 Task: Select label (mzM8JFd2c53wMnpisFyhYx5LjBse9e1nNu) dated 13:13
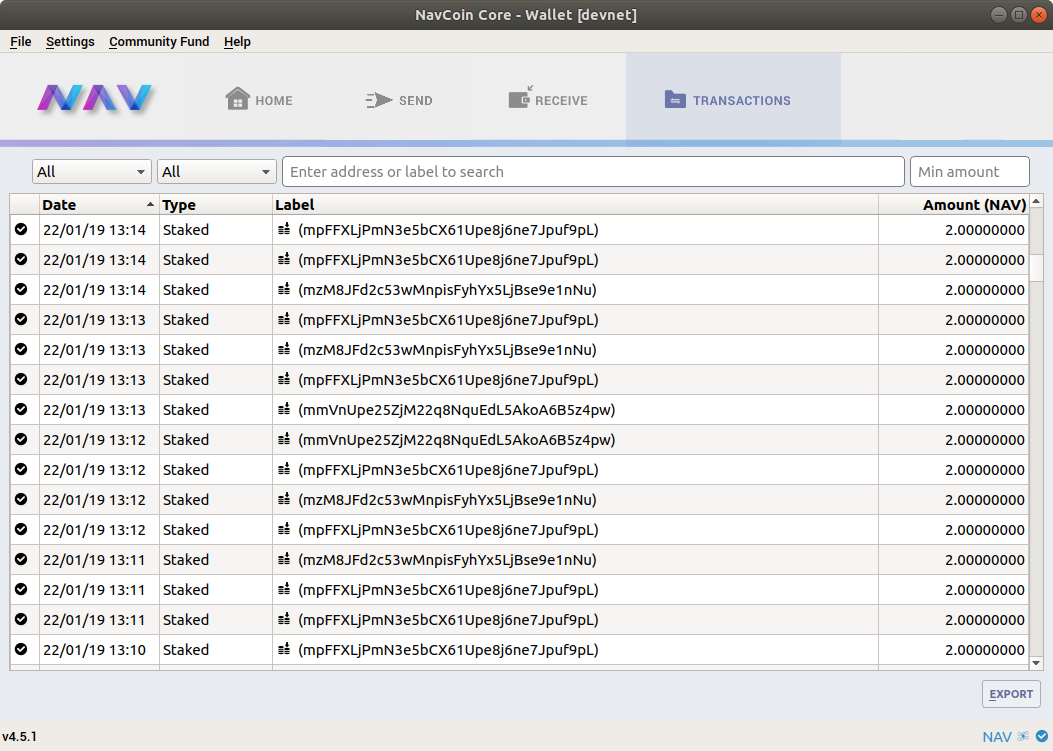(x=447, y=349)
